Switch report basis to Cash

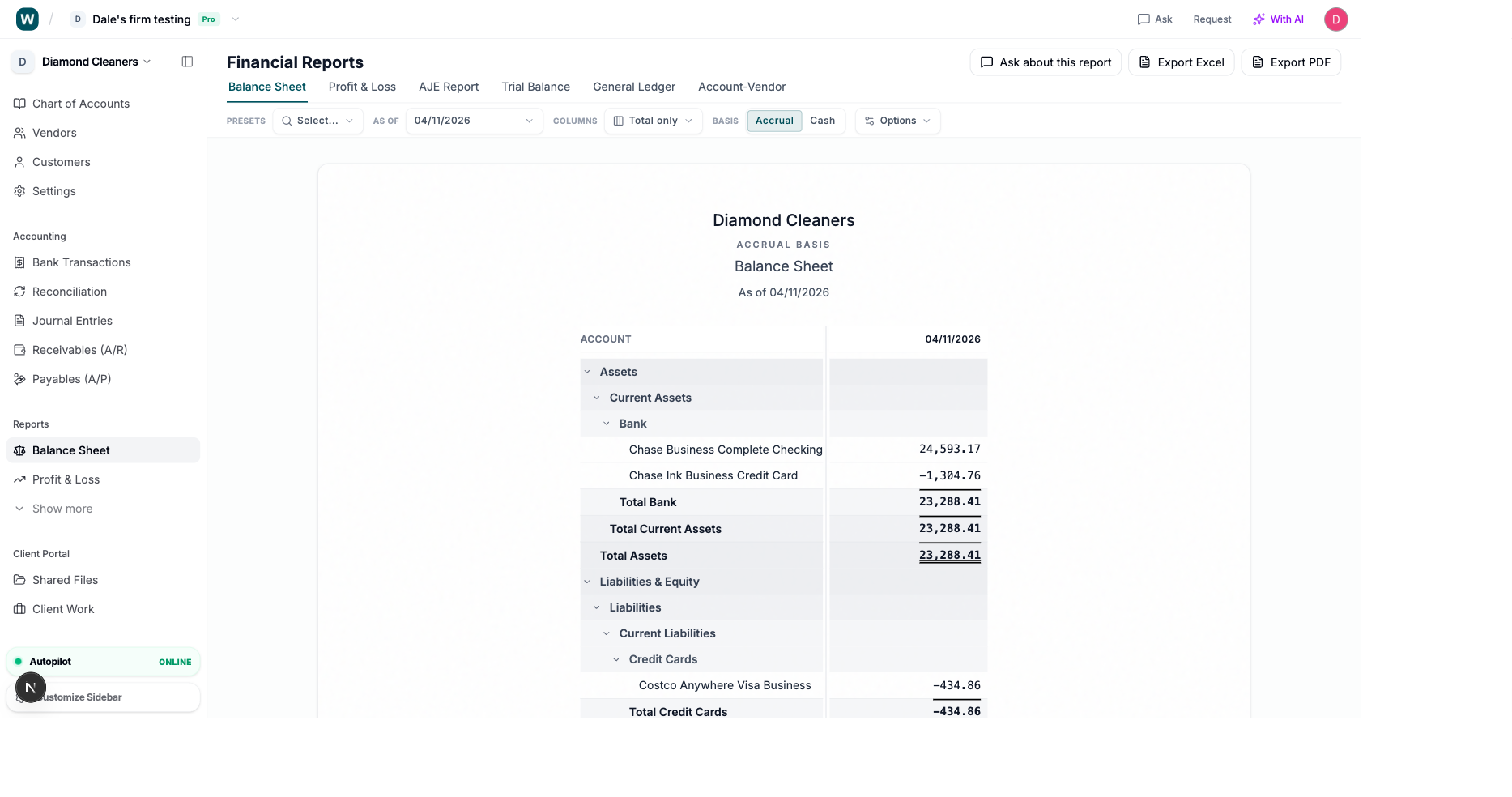point(822,120)
